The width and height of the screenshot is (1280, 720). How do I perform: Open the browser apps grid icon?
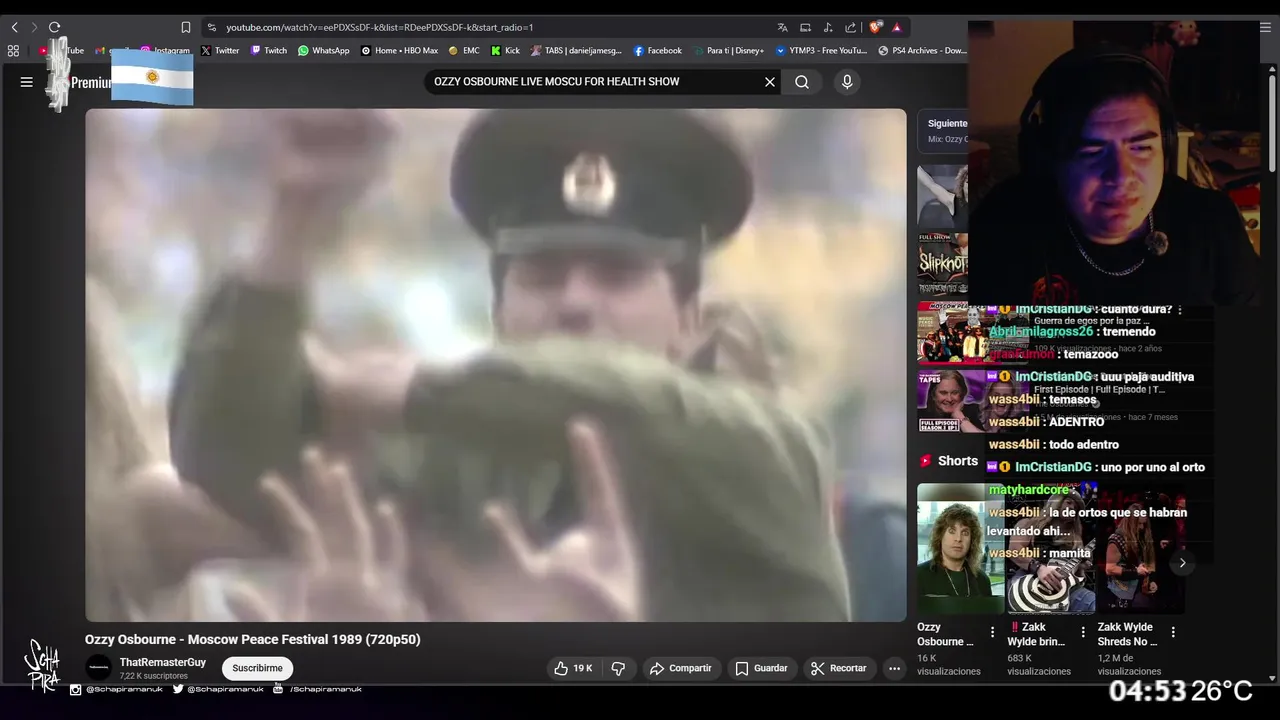[13, 50]
